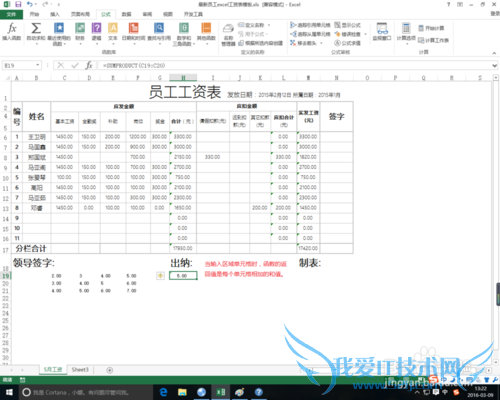
Task: Click the Help question mark in title bar
Action: [448, 4]
